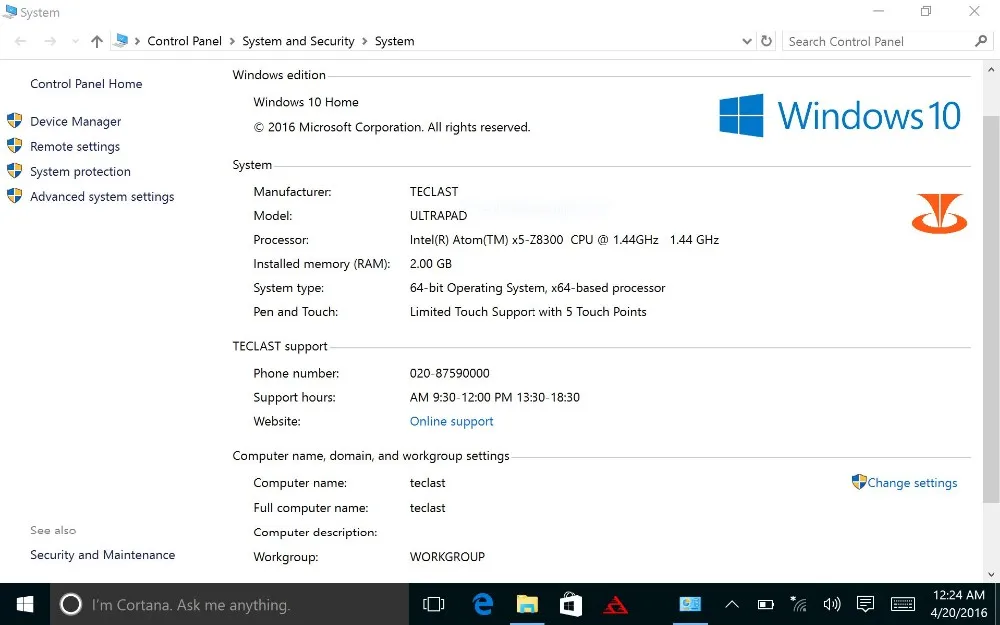Open the Wi-Fi network tray icon
The image size is (1000, 625).
coord(798,604)
